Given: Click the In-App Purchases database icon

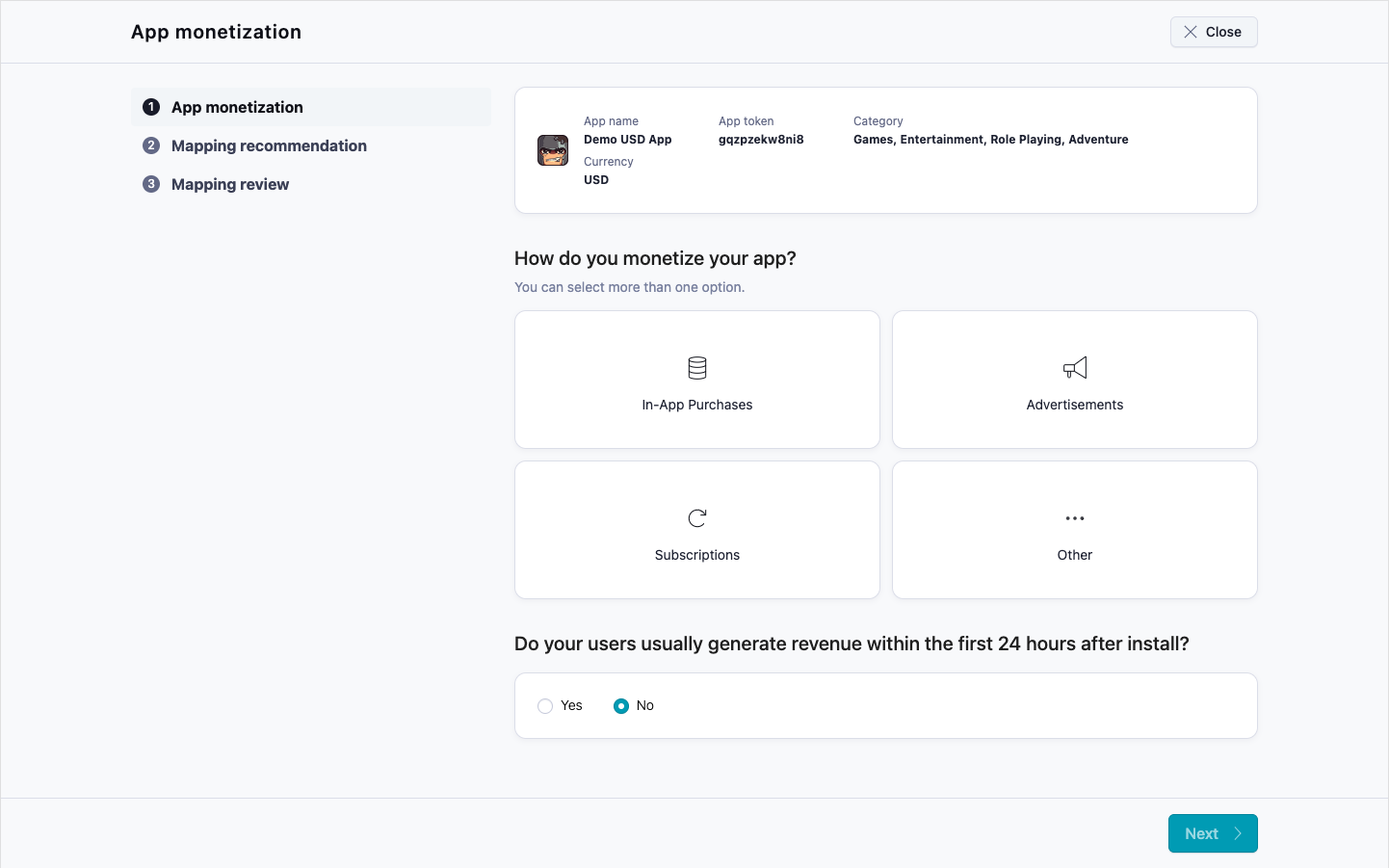Looking at the screenshot, I should coord(696,367).
